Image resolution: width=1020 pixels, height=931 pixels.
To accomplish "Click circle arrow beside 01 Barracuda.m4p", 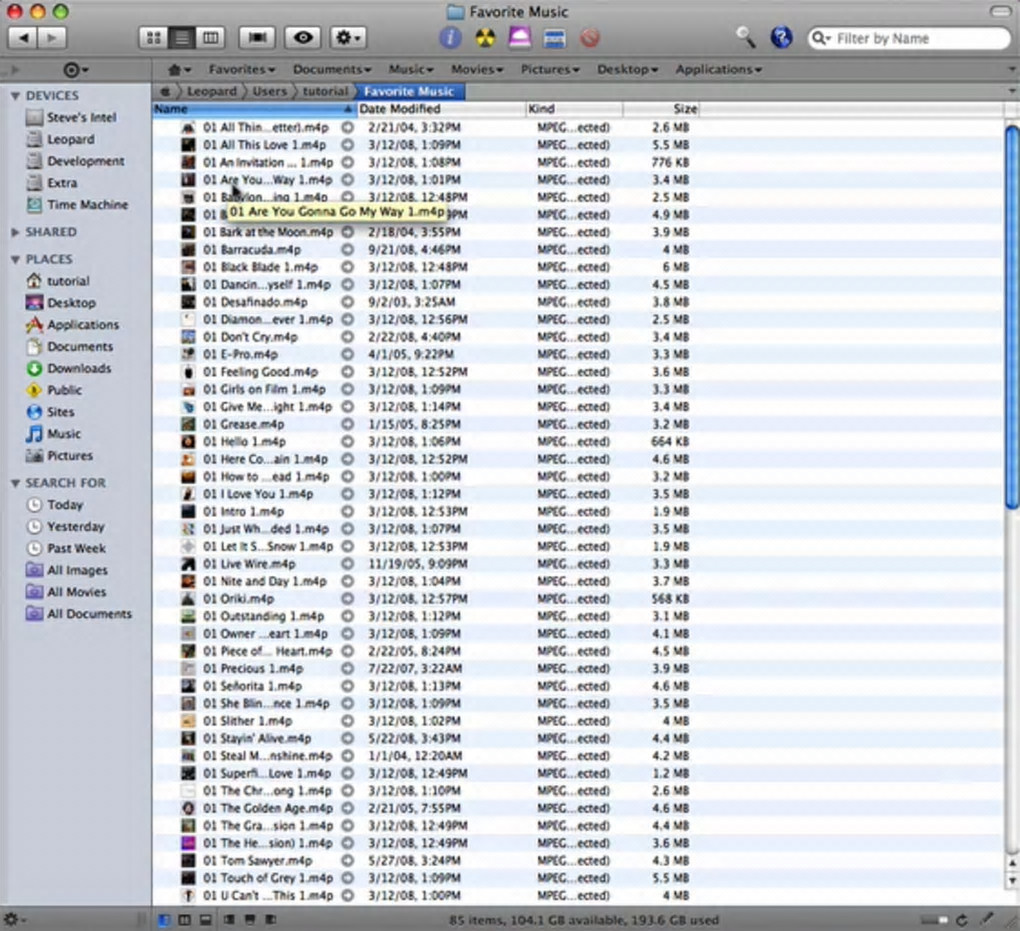I will pyautogui.click(x=348, y=249).
